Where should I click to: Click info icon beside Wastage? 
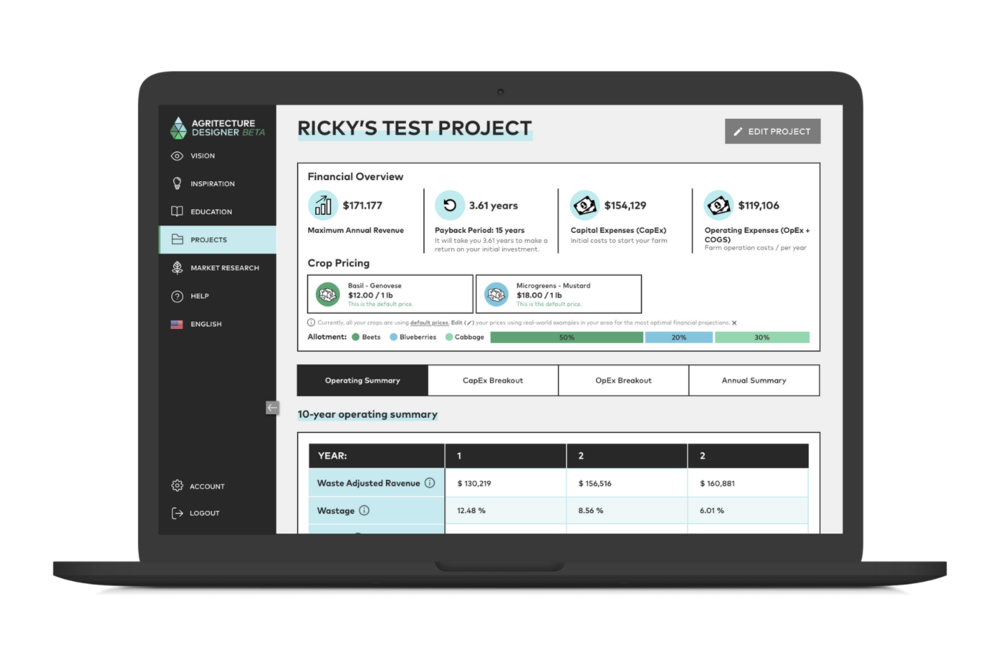coord(364,510)
